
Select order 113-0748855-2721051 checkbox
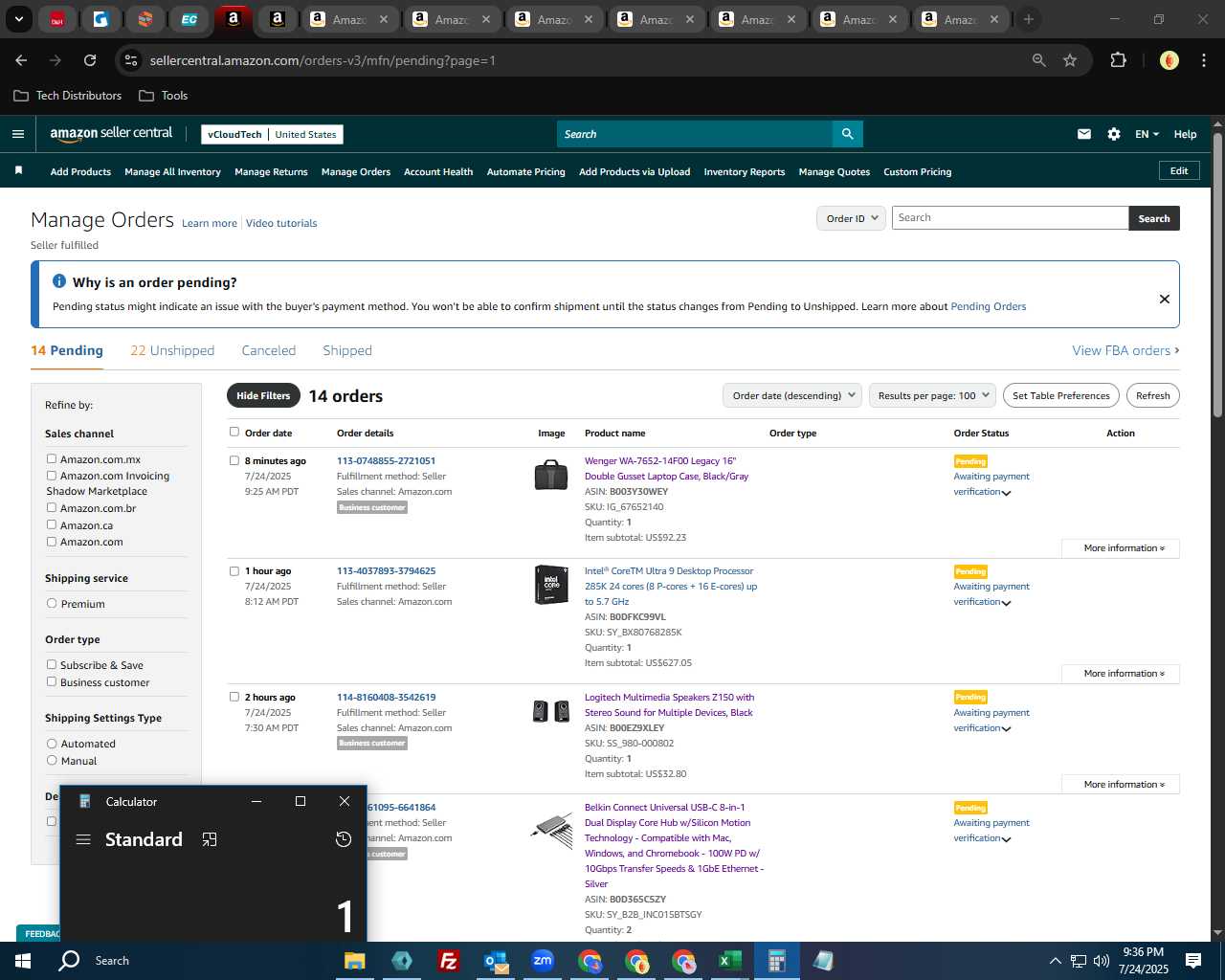(x=234, y=460)
